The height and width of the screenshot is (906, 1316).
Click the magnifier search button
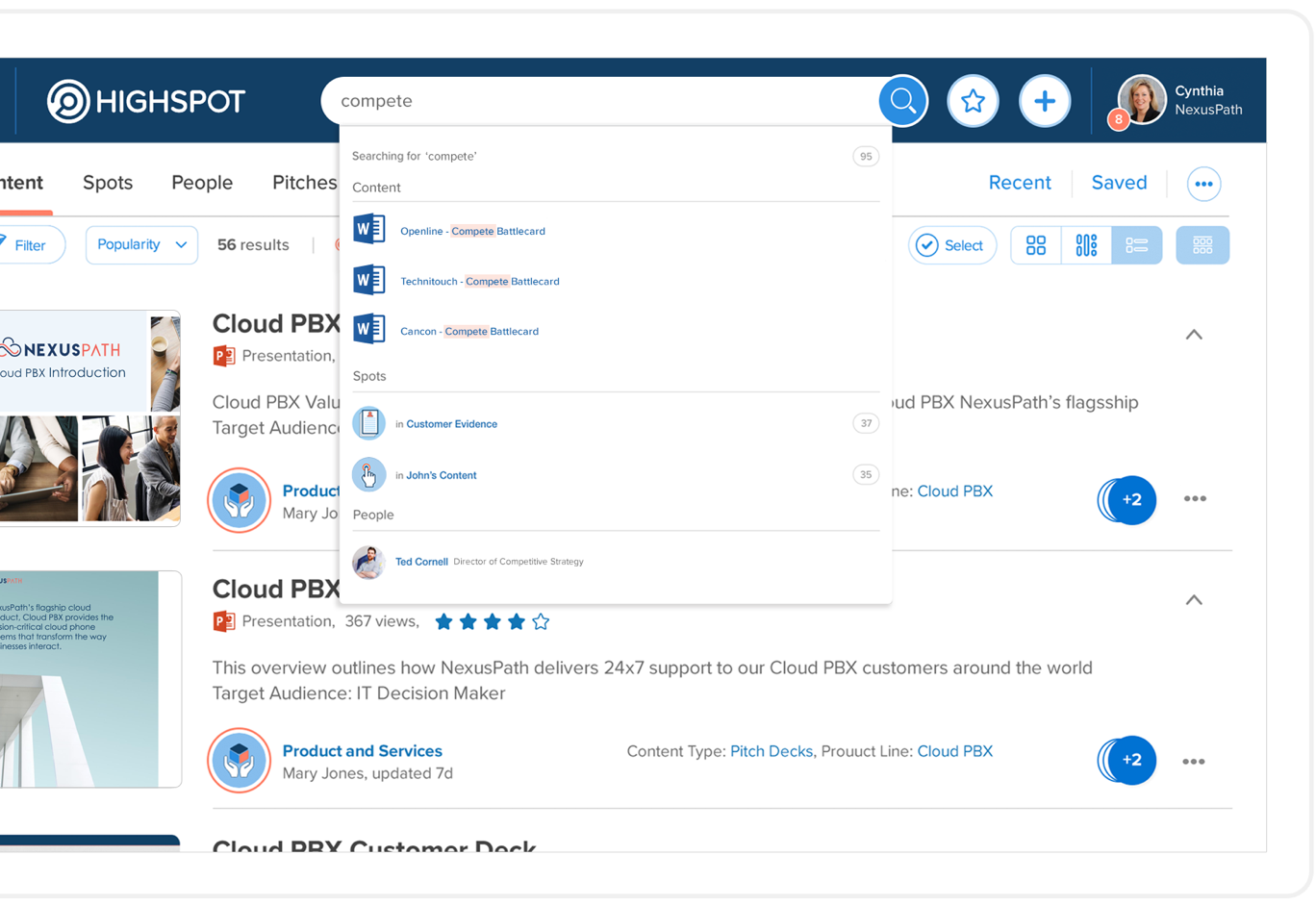[x=902, y=100]
